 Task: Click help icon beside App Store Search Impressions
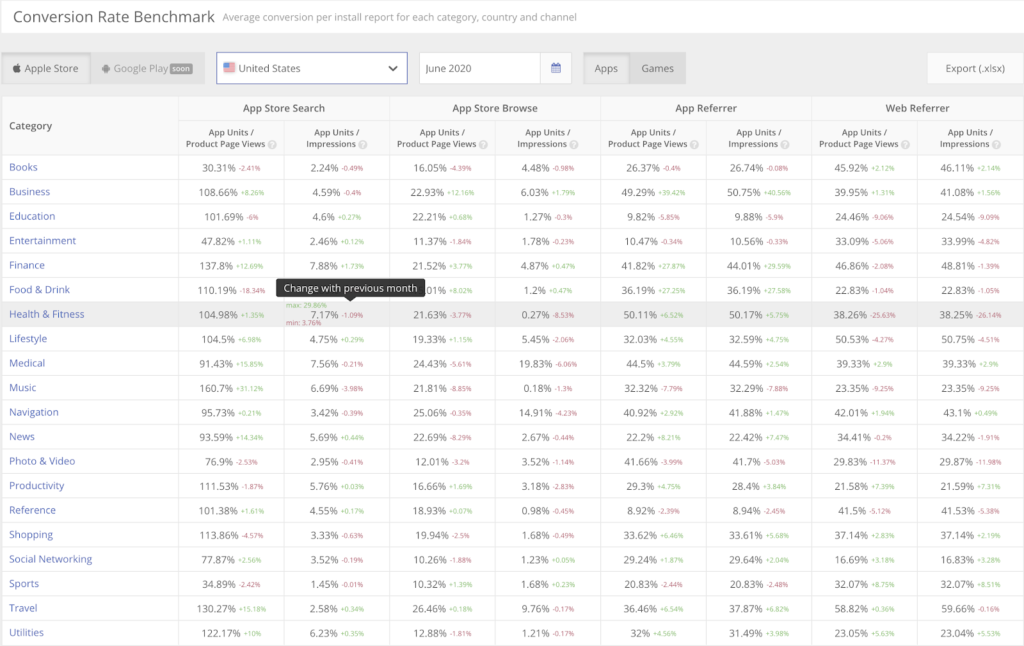tap(362, 144)
